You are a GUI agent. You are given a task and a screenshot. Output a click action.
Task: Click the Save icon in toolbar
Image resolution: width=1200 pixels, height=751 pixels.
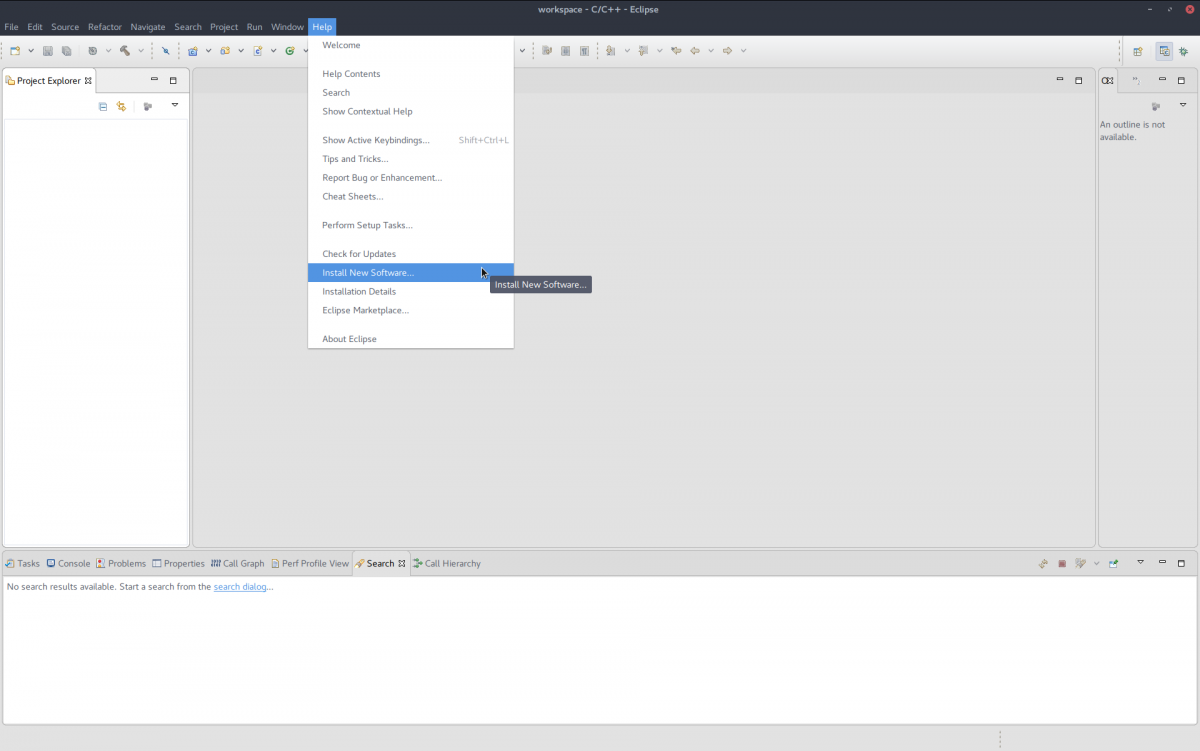click(x=48, y=51)
